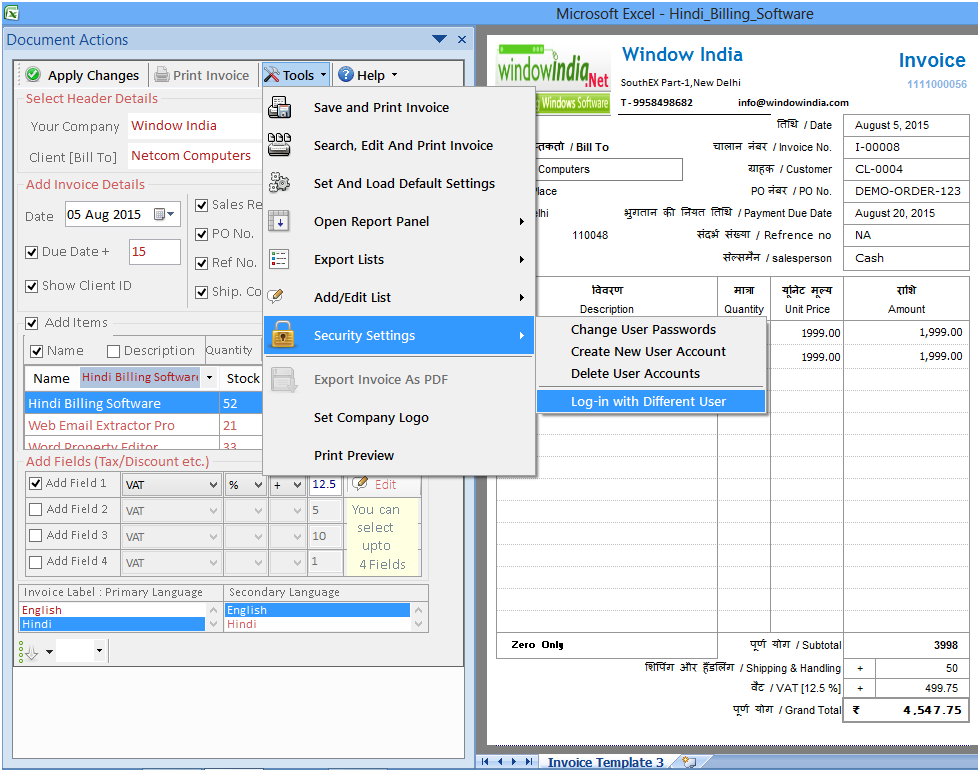Expand the Open Report Panel submenu arrow
This screenshot has width=978, height=772.
click(522, 221)
